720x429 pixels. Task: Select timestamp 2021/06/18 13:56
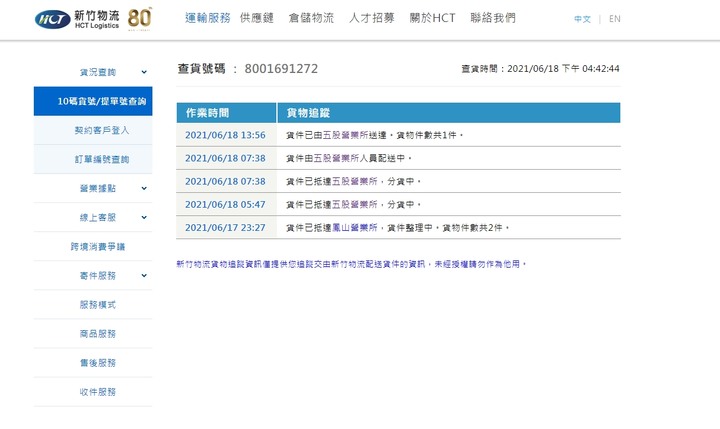click(225, 135)
